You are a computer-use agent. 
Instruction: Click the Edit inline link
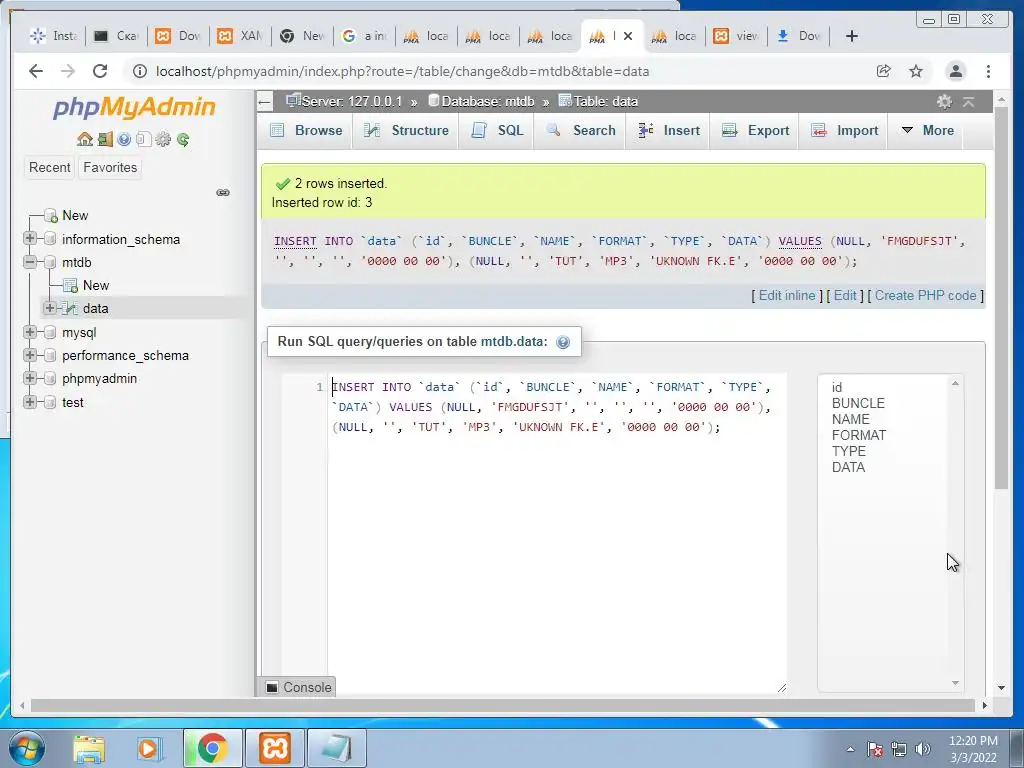point(786,295)
